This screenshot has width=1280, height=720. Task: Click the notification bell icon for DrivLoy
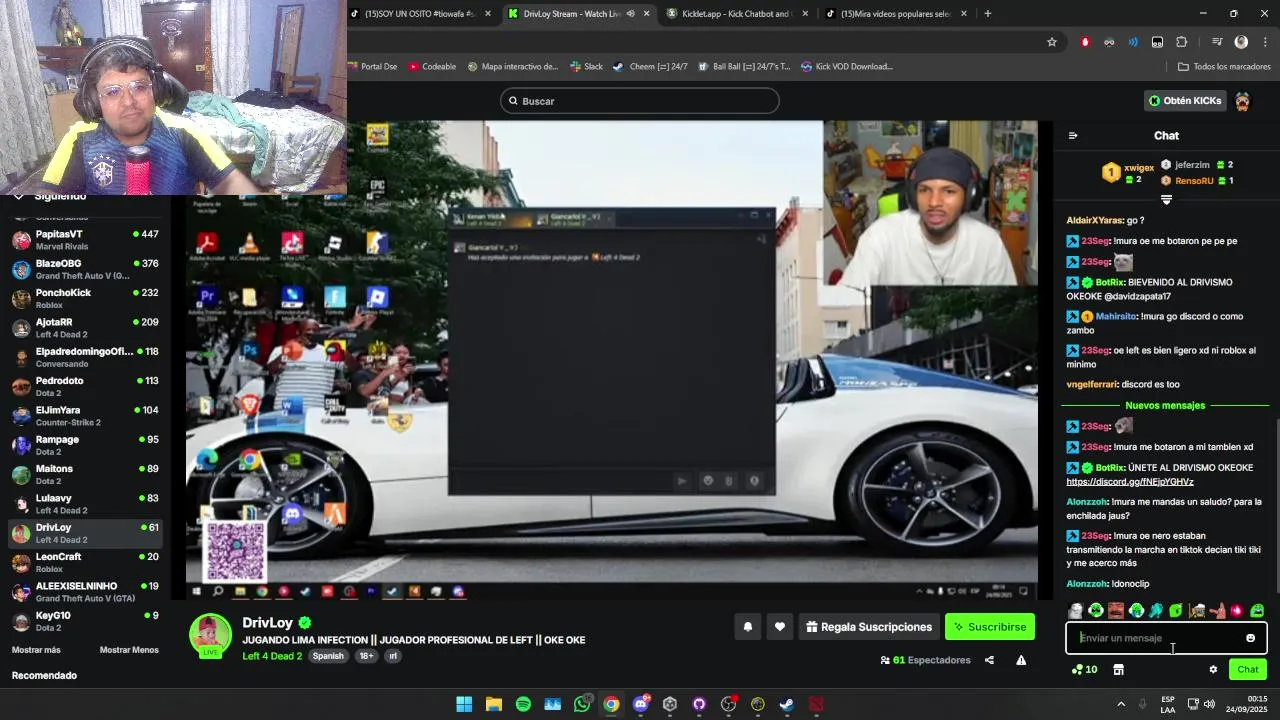(747, 627)
